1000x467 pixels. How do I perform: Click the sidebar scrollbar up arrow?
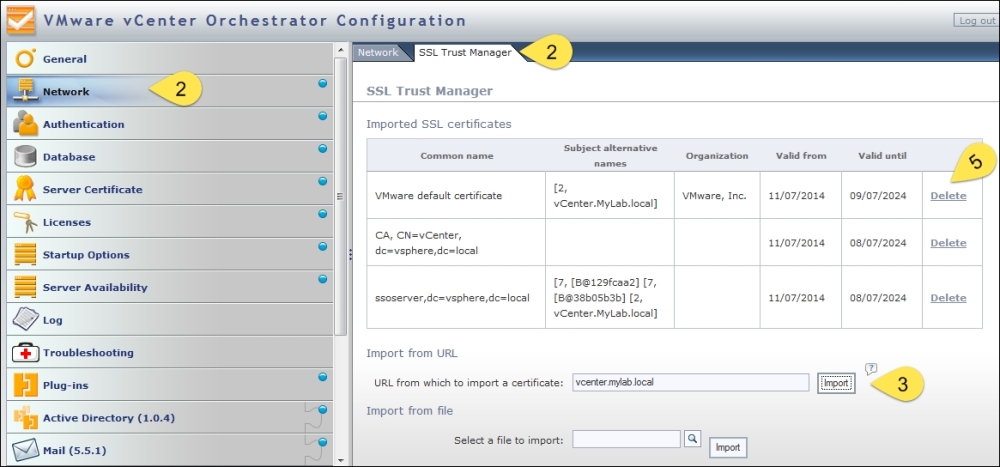tap(341, 48)
